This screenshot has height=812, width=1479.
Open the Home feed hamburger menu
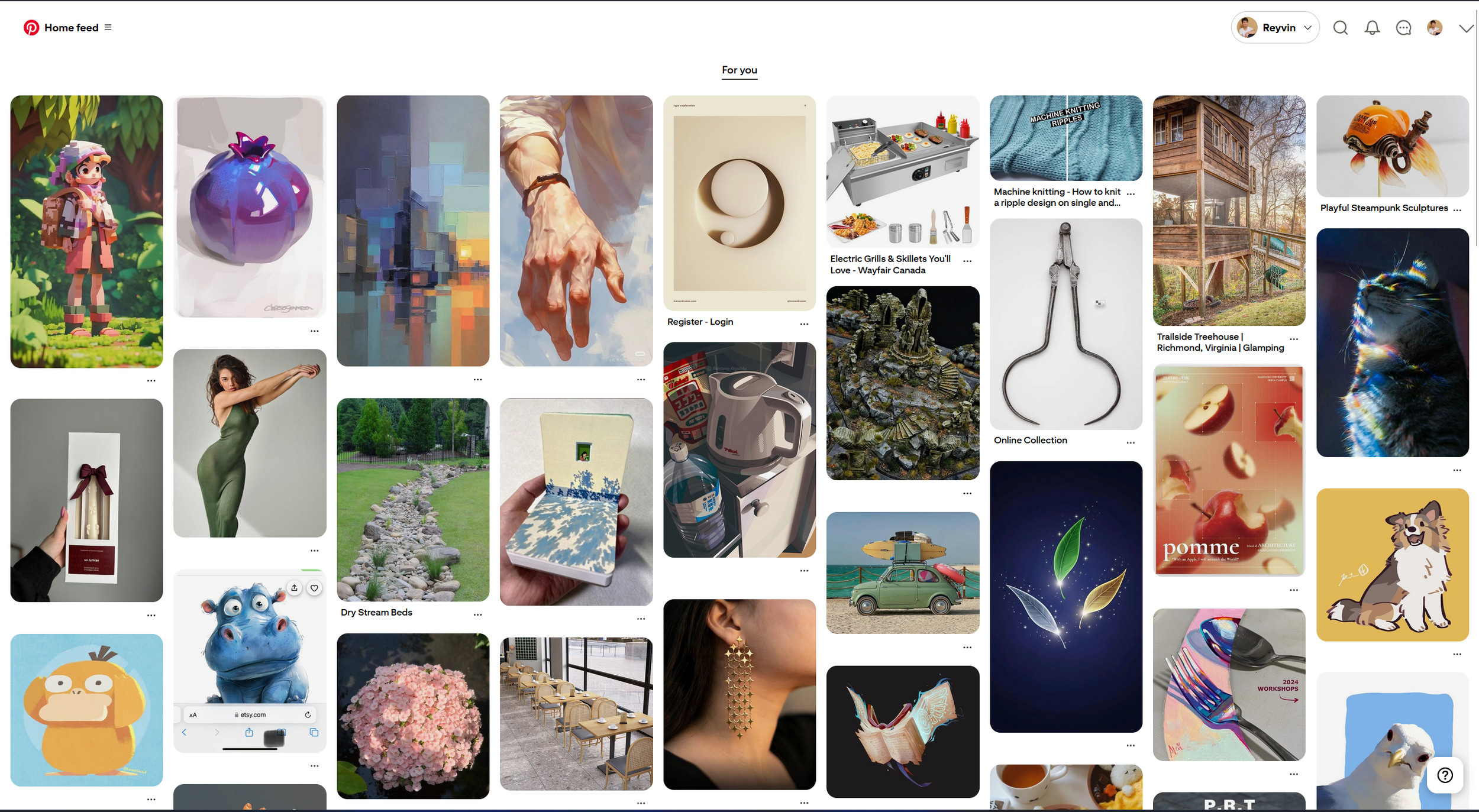tap(108, 27)
